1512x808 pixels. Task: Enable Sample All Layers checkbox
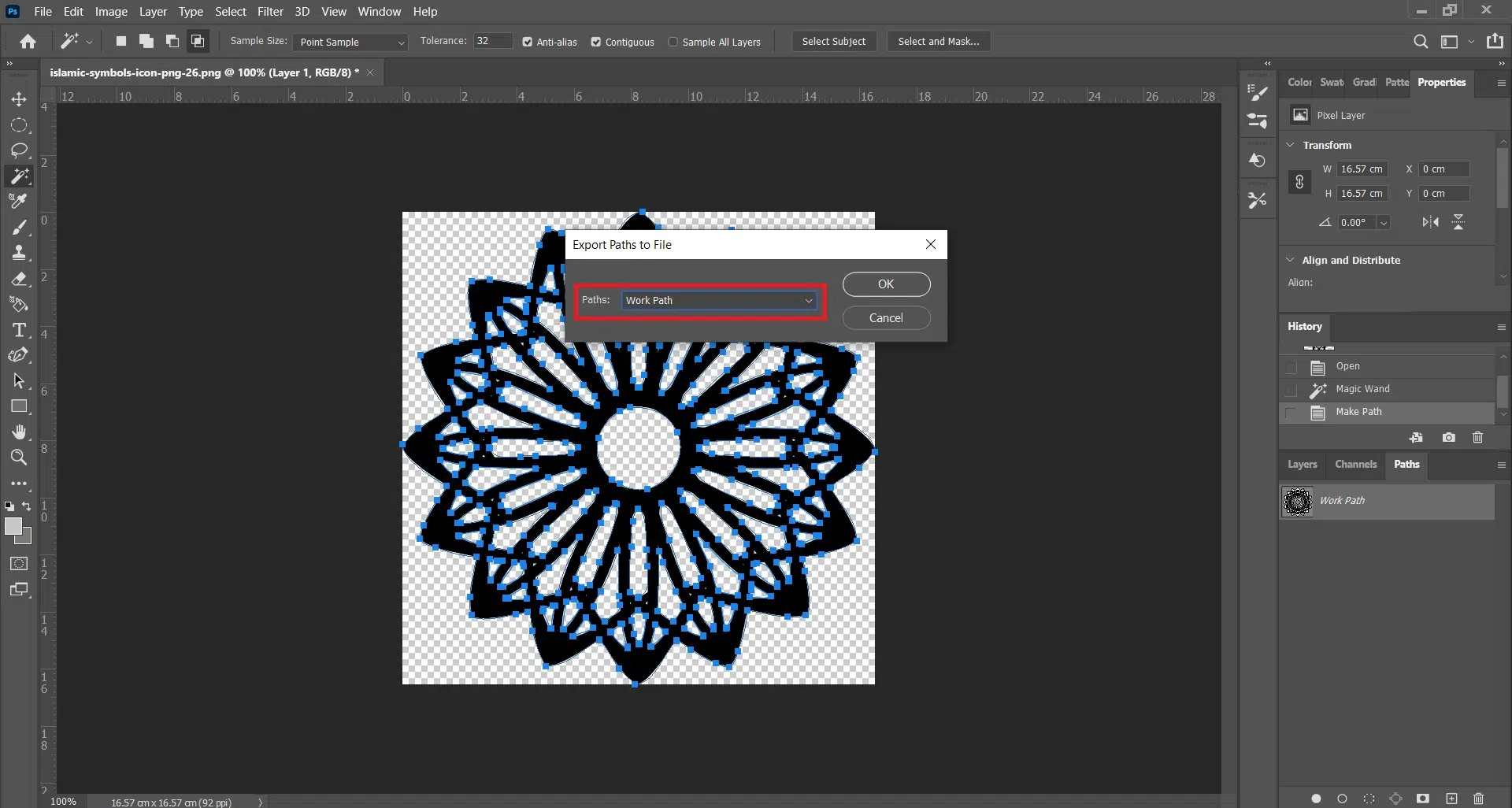pos(673,42)
